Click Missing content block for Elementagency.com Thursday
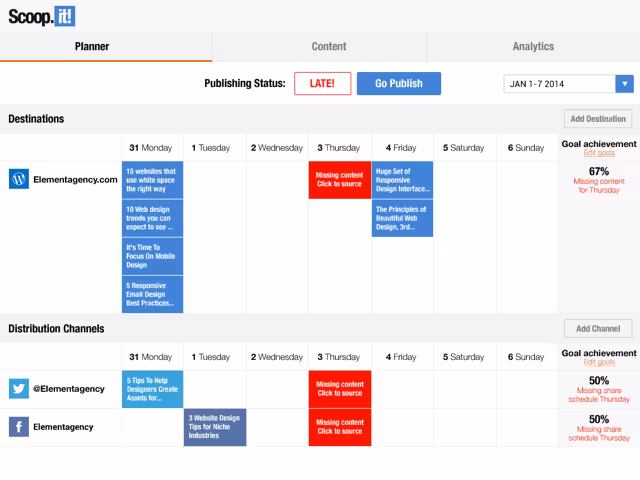This screenshot has height=480, width=640. 340,180
